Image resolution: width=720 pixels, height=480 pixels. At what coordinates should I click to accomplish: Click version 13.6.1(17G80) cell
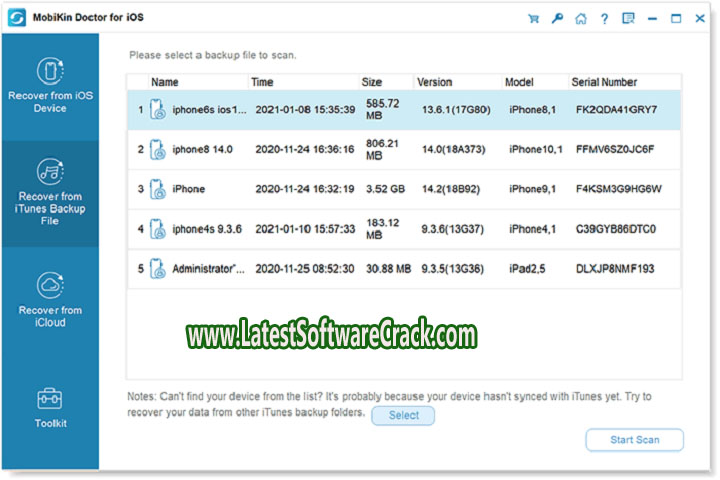coord(456,110)
